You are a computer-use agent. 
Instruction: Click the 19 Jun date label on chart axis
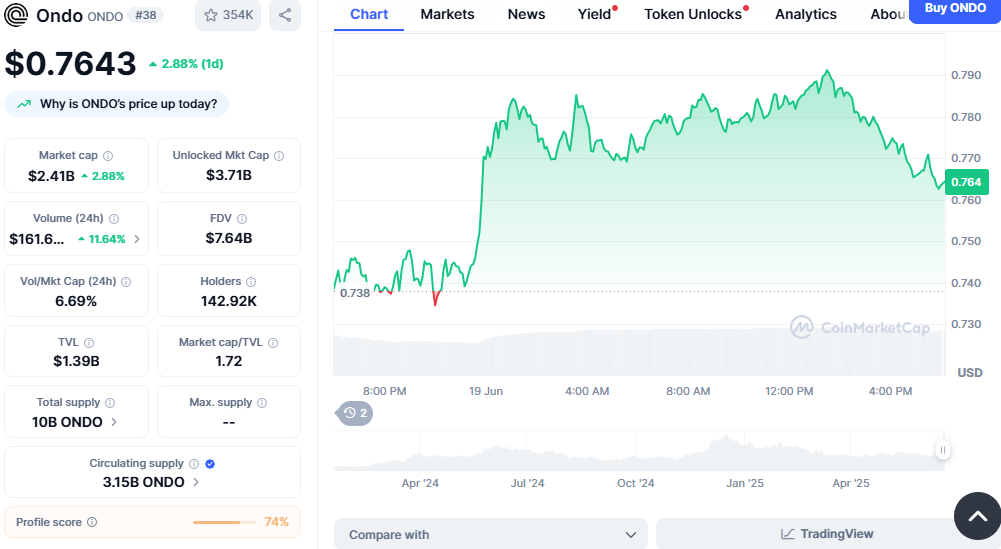pyautogui.click(x=486, y=391)
